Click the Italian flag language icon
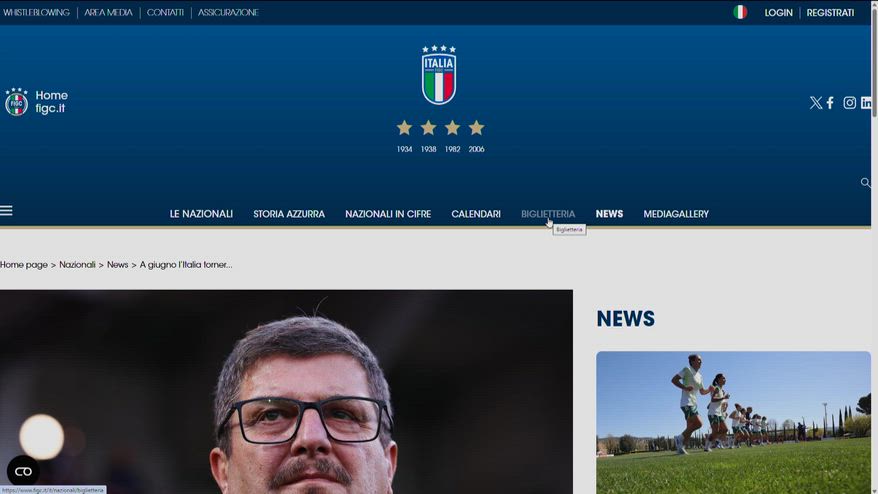The height and width of the screenshot is (494, 878). pos(740,13)
